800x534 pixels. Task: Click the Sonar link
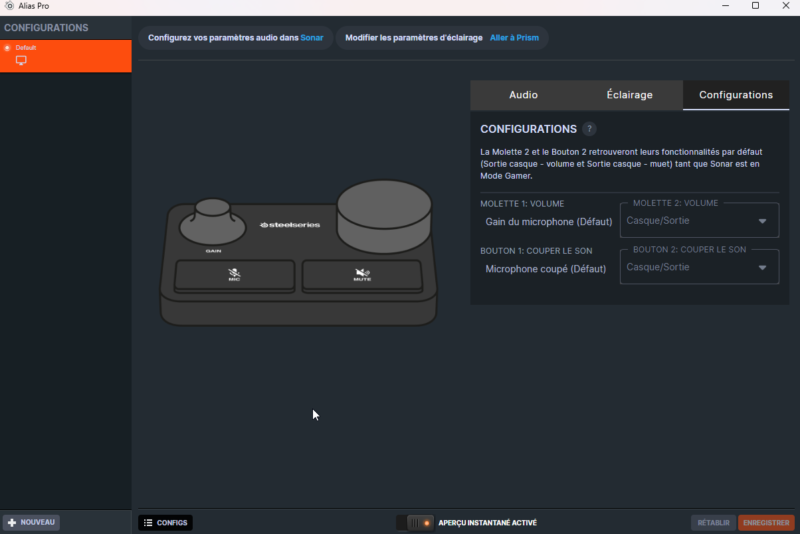pyautogui.click(x=312, y=38)
